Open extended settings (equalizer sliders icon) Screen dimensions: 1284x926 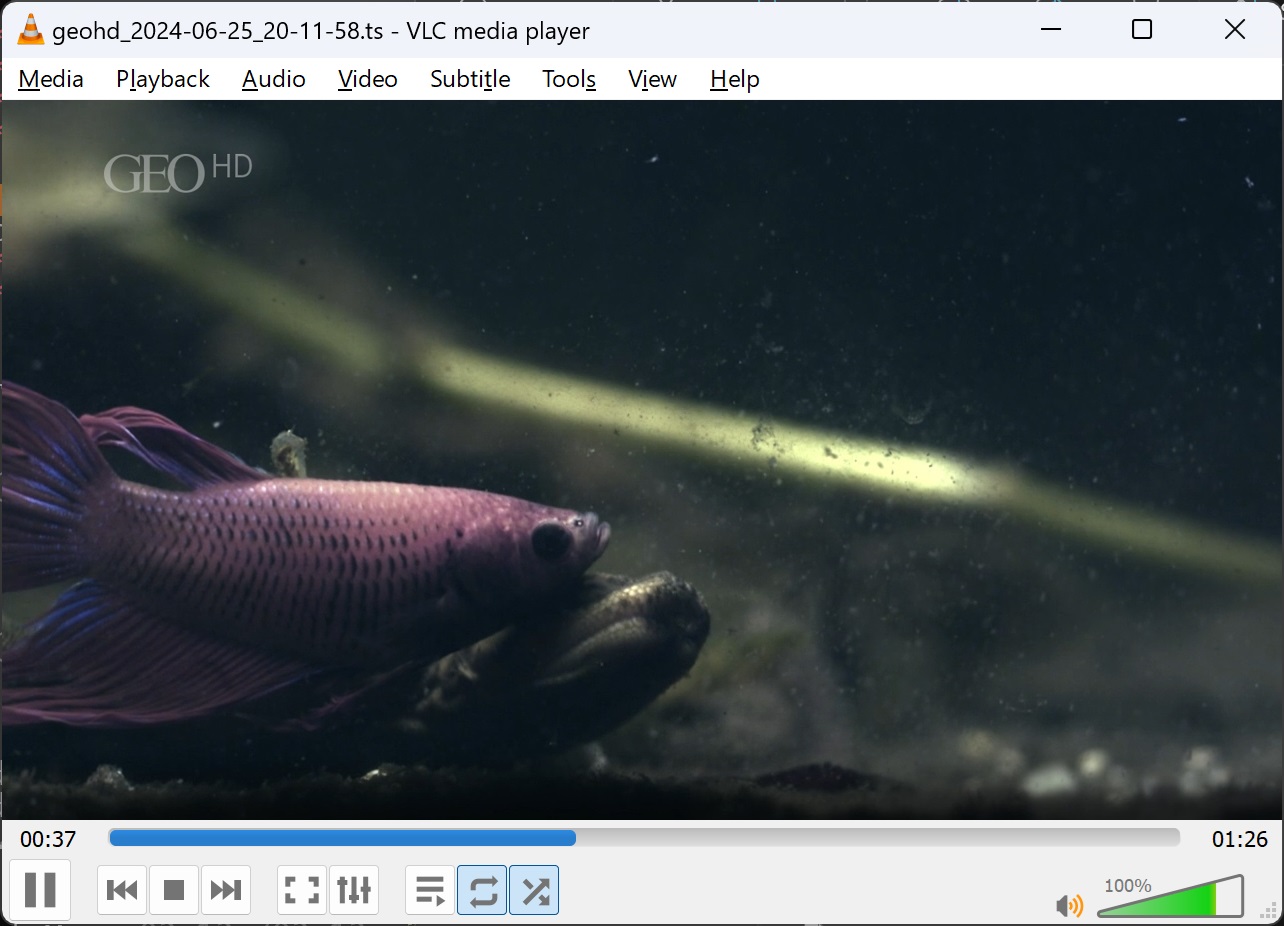(354, 889)
